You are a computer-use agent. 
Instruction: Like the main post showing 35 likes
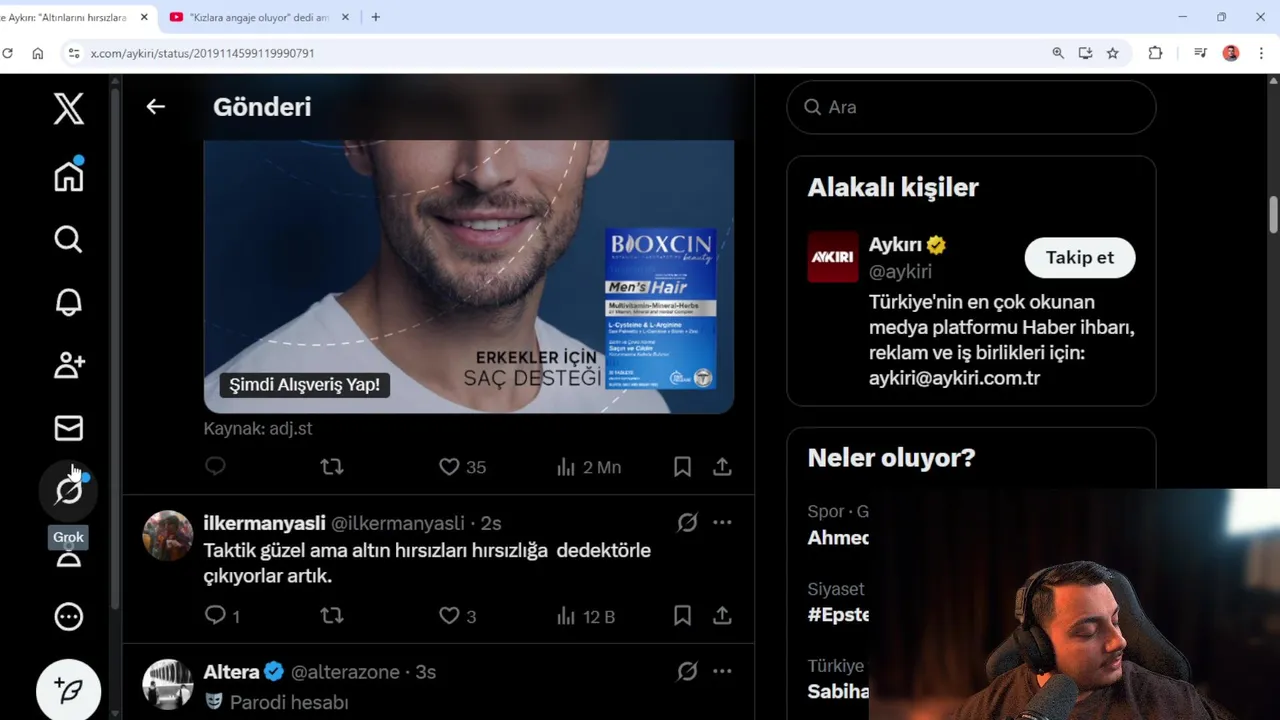tap(462, 466)
